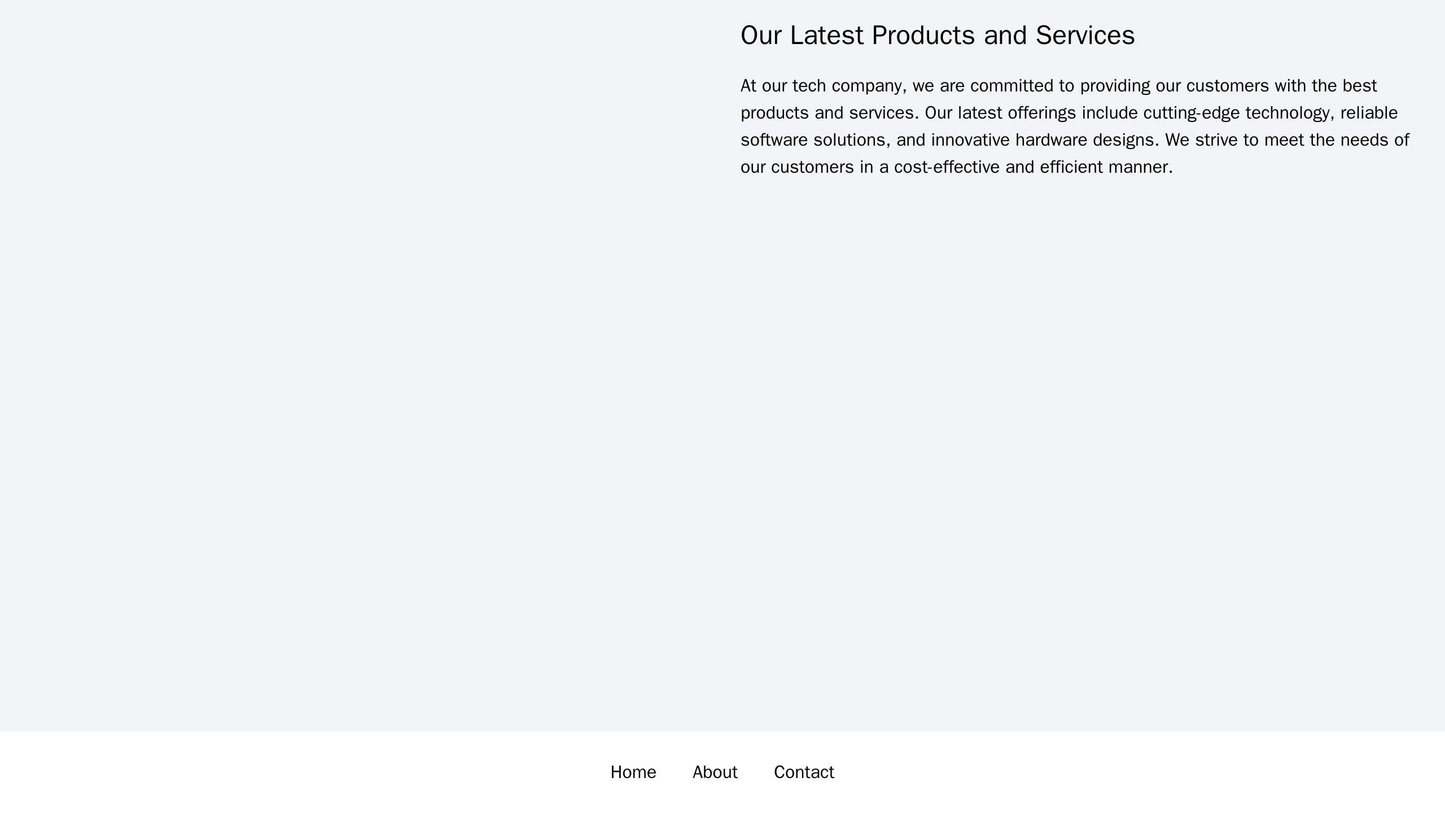Viewport: 1445px width, 813px height.
Task: Click the 'Our Latest Products and Services' heading
Action: pos(936,35)
